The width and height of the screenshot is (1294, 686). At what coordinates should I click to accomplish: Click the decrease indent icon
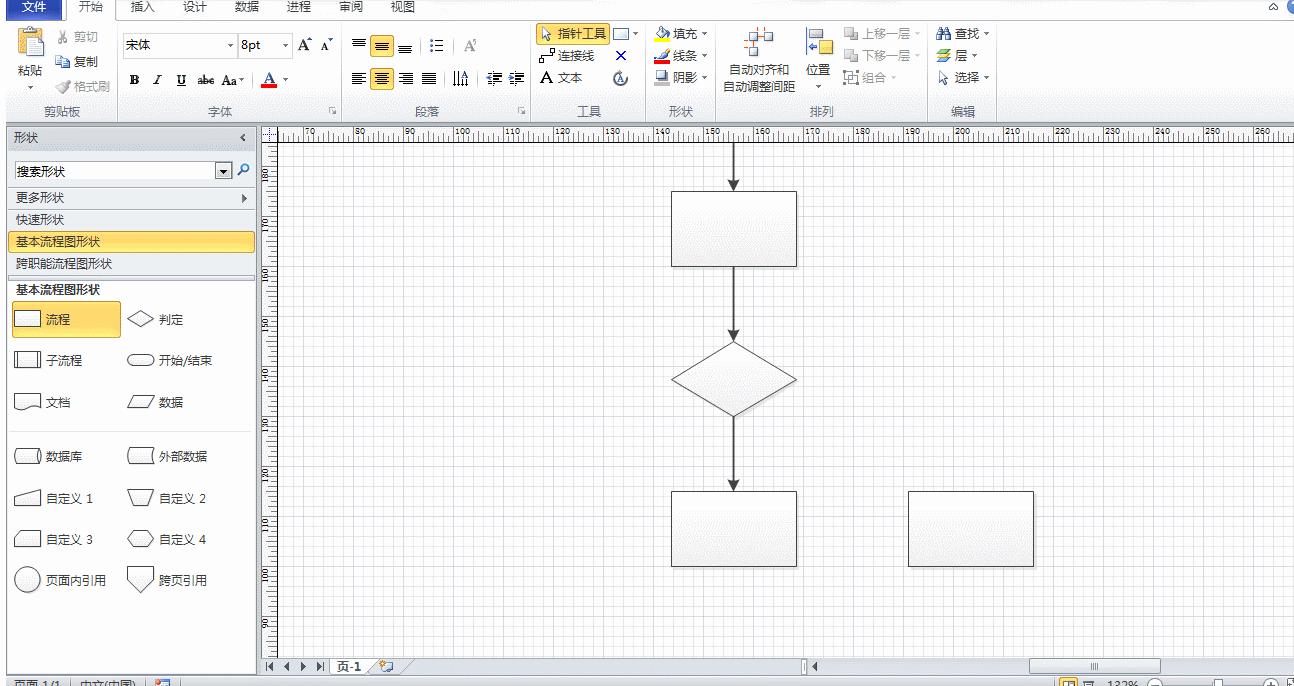[494, 79]
